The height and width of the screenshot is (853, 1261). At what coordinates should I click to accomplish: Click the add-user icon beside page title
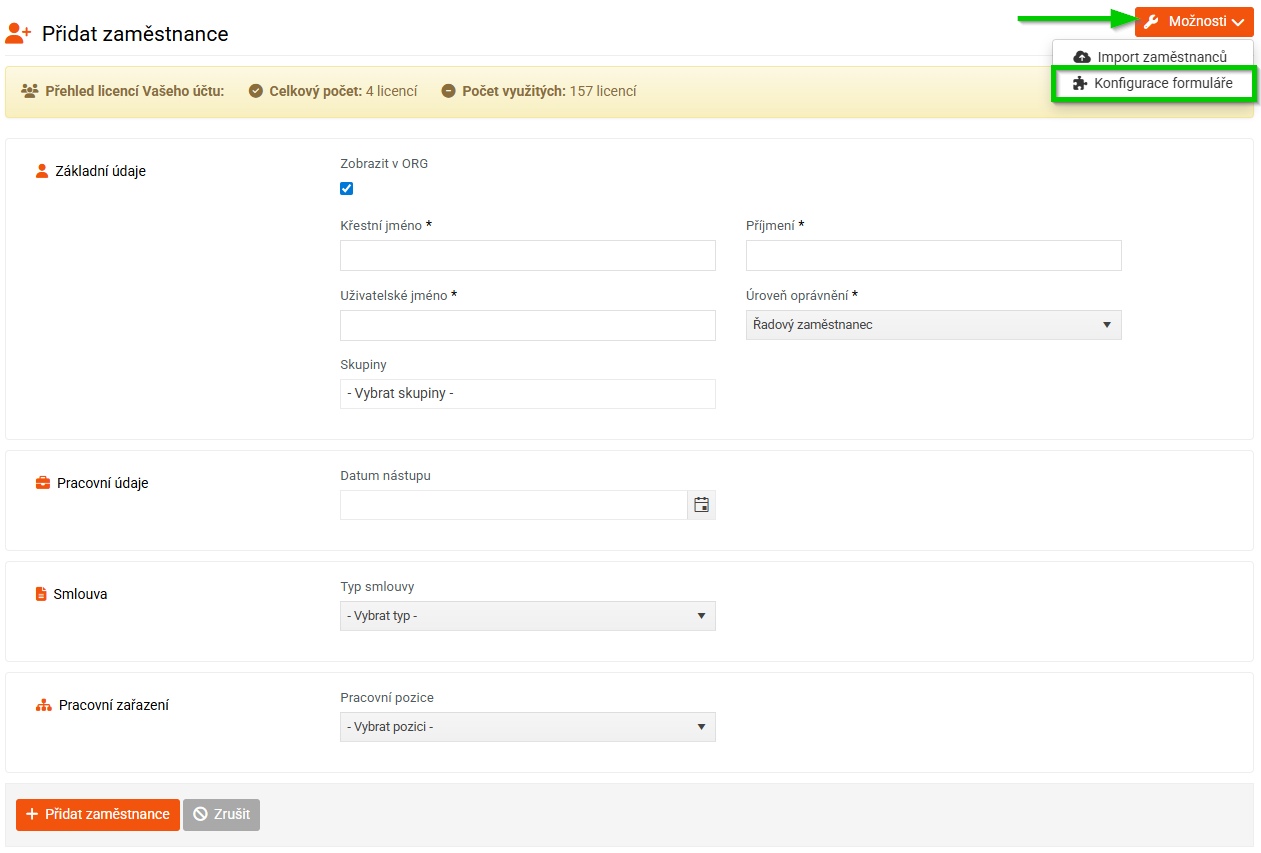pyautogui.click(x=18, y=34)
